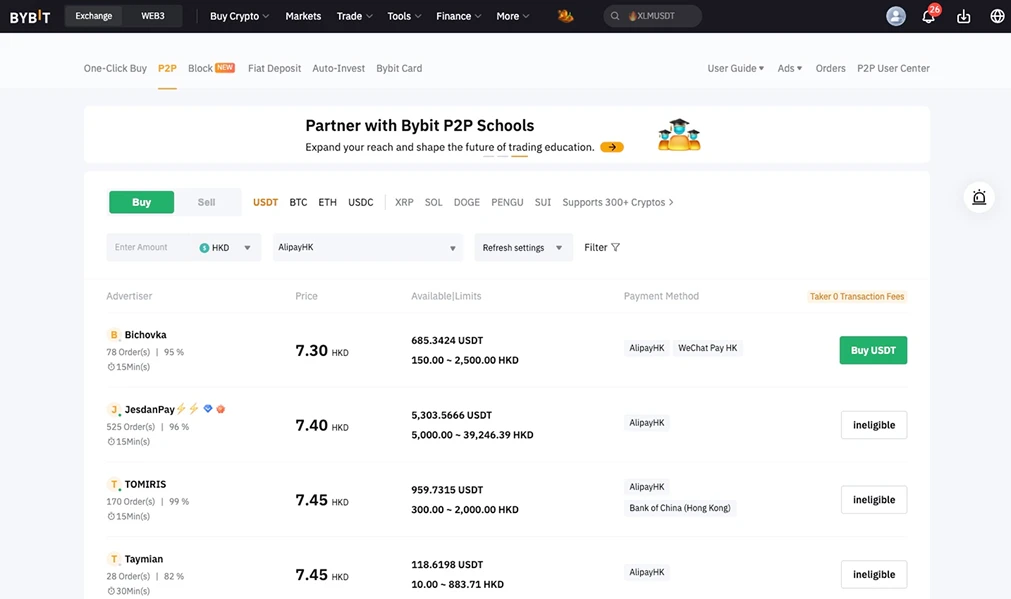
Task: Open the user profile avatar icon
Action: (x=896, y=16)
